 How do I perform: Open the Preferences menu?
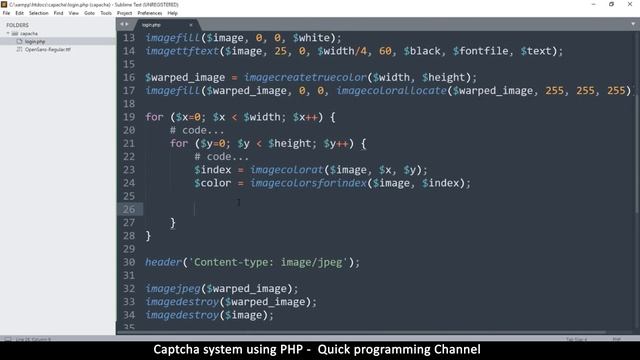[149, 13]
